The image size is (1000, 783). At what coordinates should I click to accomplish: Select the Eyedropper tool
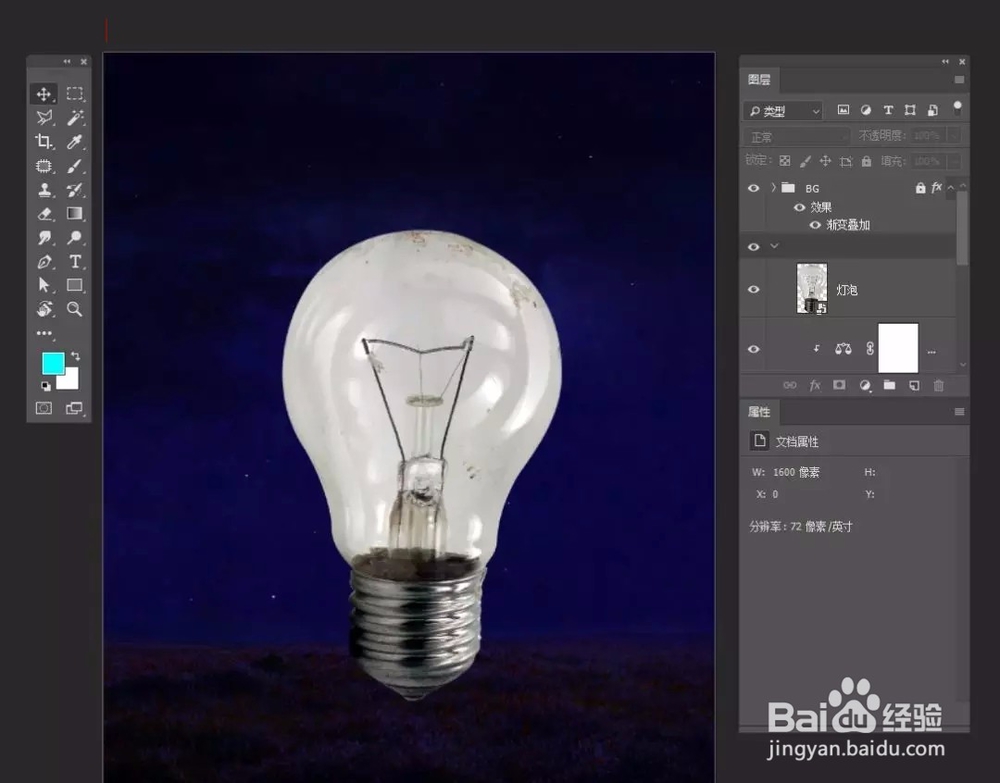75,142
